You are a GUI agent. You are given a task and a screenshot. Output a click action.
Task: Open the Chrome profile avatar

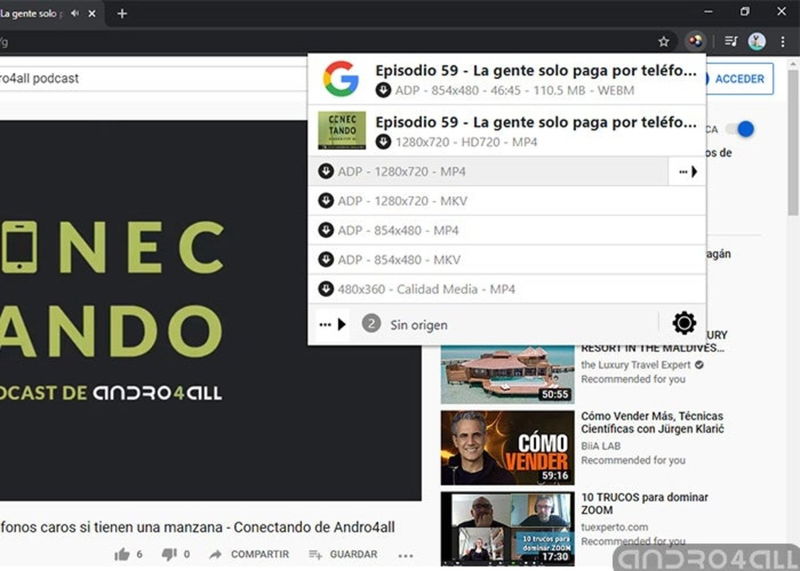(757, 42)
